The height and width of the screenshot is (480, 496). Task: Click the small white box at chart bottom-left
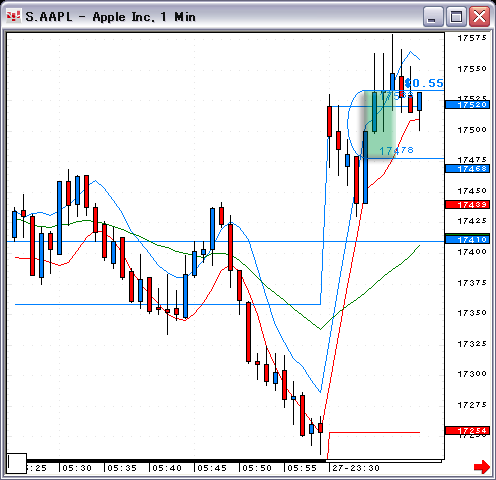(x=17, y=463)
